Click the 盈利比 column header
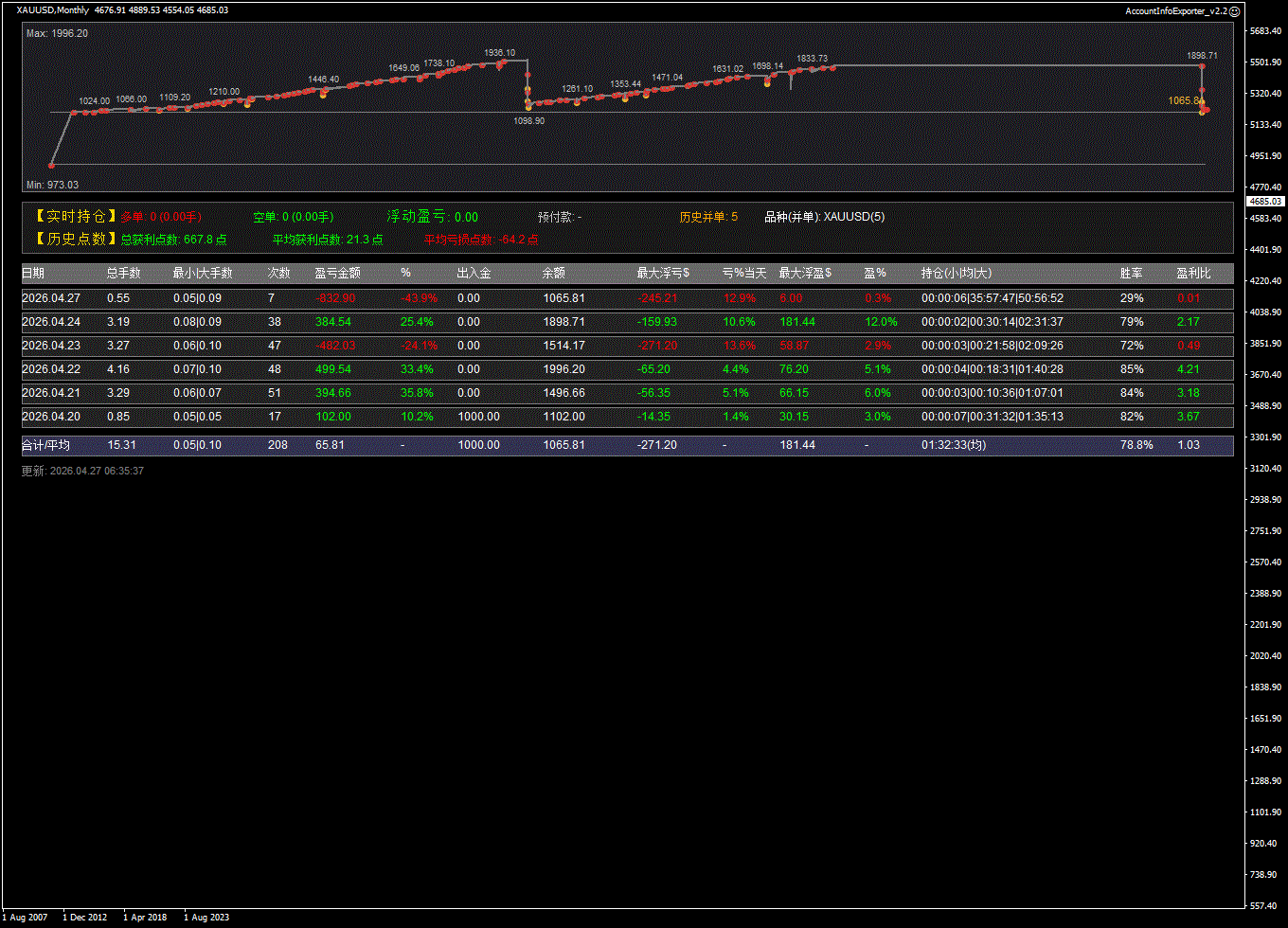The width and height of the screenshot is (1288, 928). click(1193, 274)
